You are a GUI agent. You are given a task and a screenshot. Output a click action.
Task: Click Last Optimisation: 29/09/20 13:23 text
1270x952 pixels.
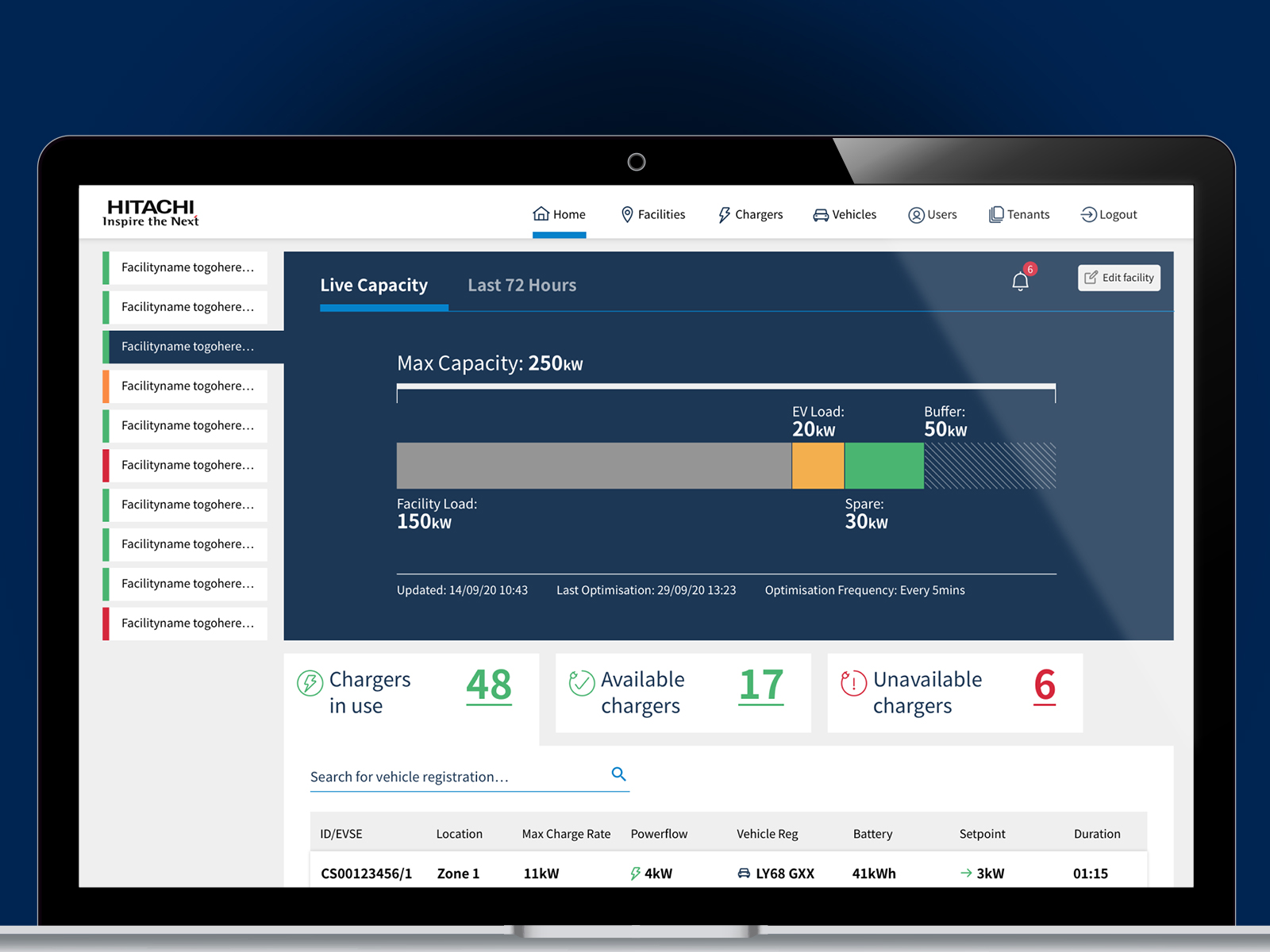[646, 590]
